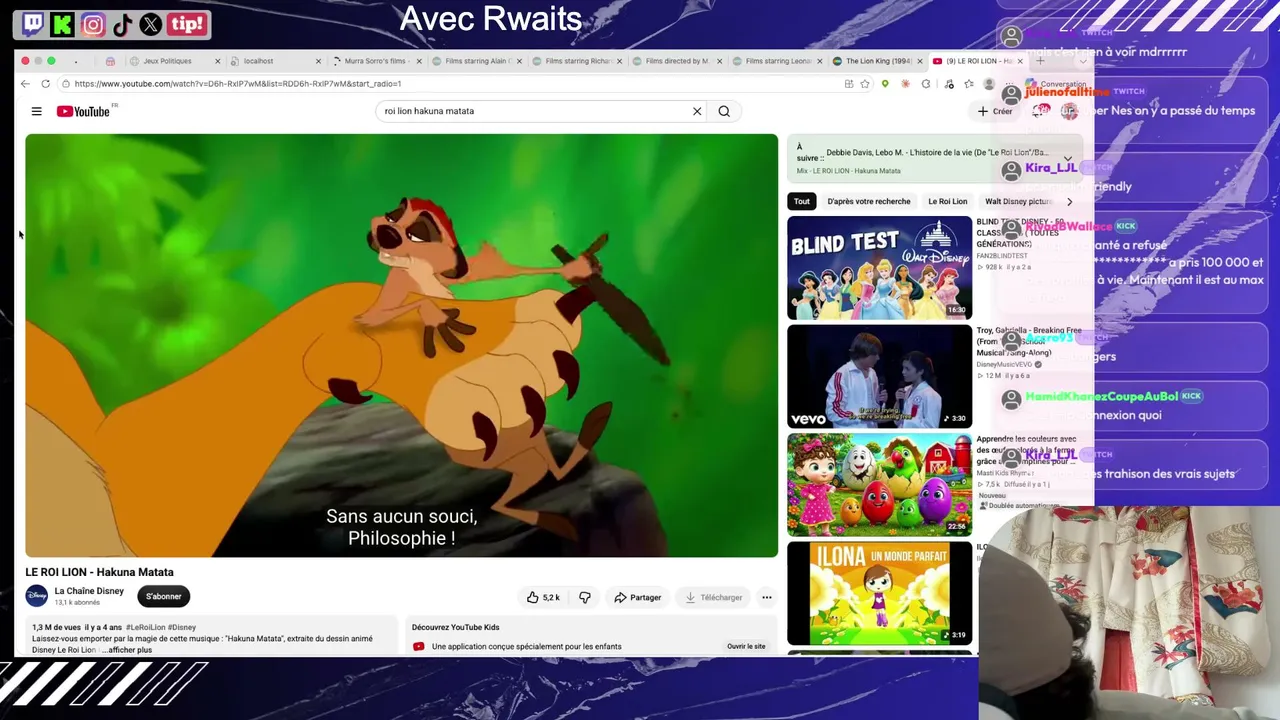Expand the À suivre mix playlist panel
Screen dimensions: 1280x720
(x=1068, y=159)
